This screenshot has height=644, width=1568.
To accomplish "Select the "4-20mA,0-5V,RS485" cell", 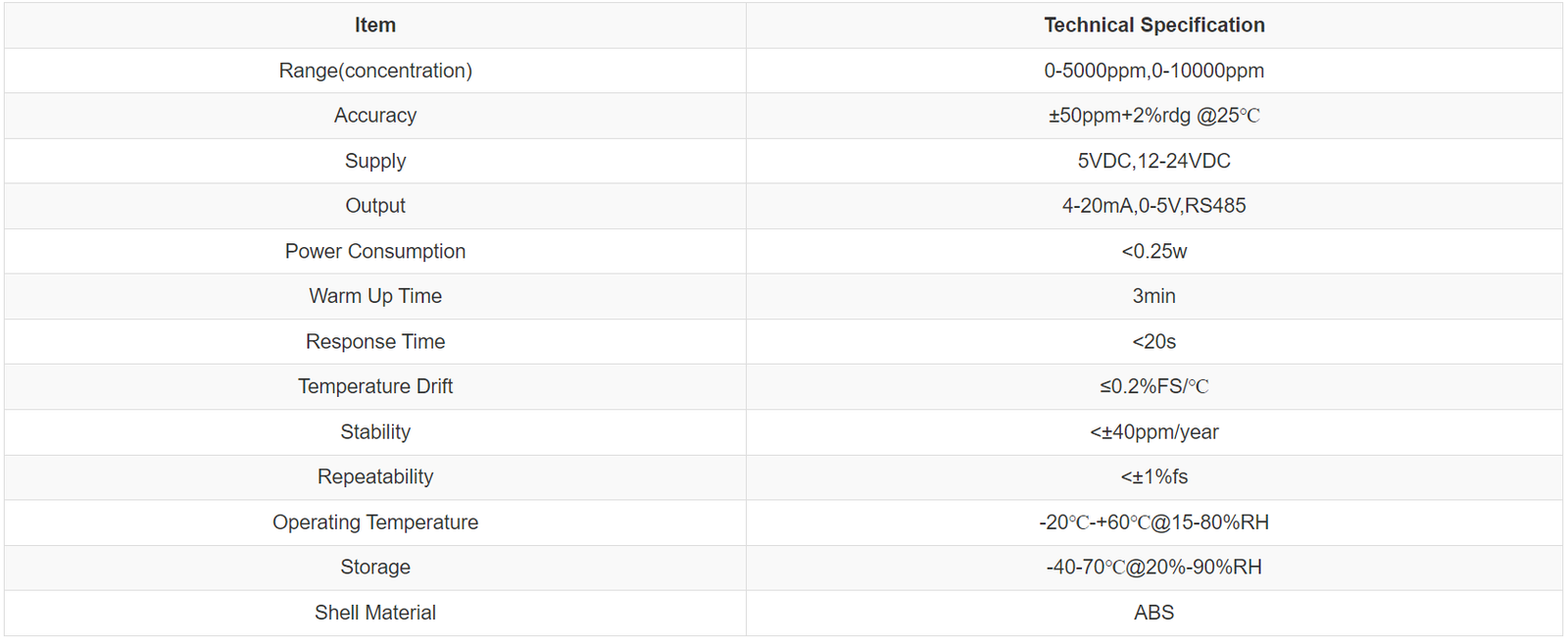I will click(x=1153, y=206).
